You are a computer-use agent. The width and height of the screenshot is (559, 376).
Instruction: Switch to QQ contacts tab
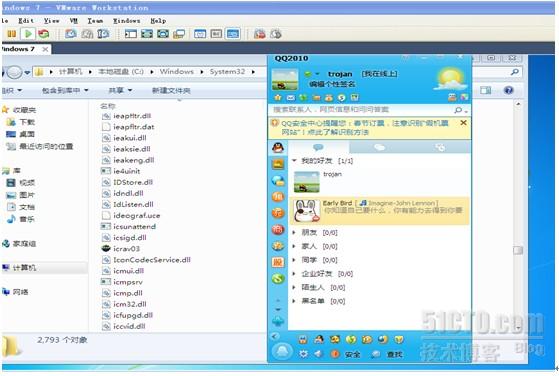point(318,147)
